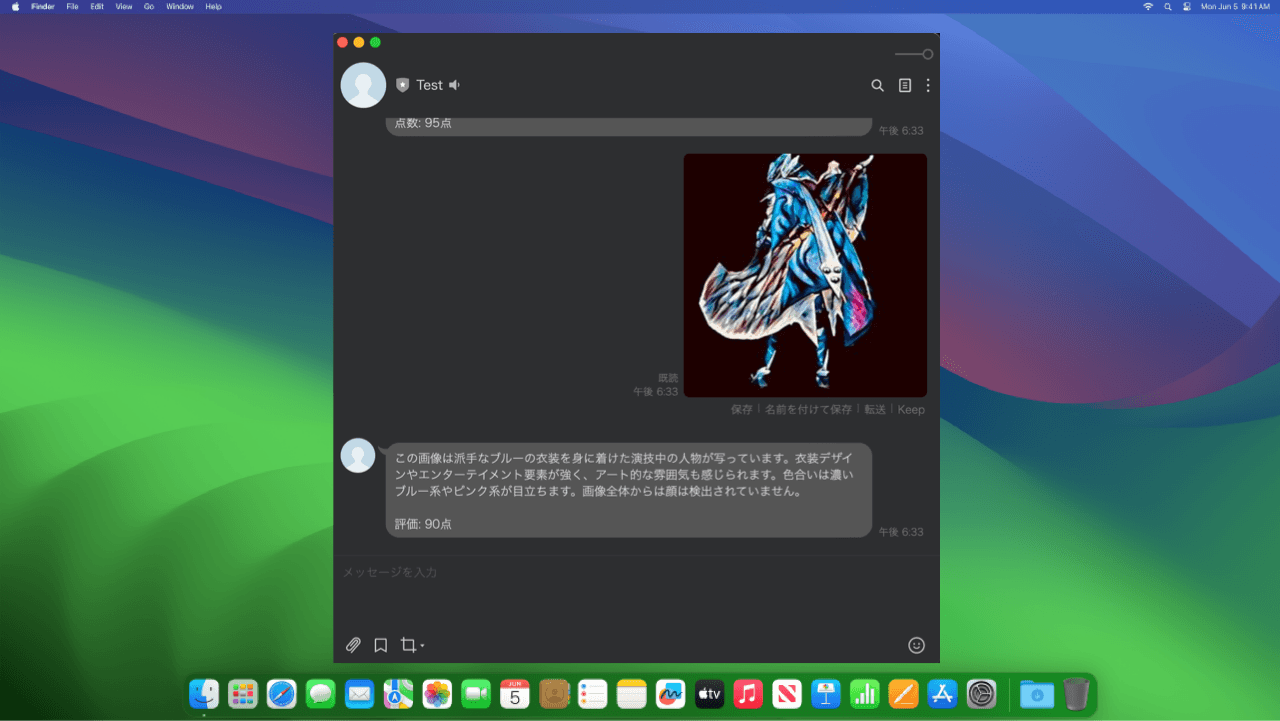Open chat search with magnifier icon

coord(877,86)
